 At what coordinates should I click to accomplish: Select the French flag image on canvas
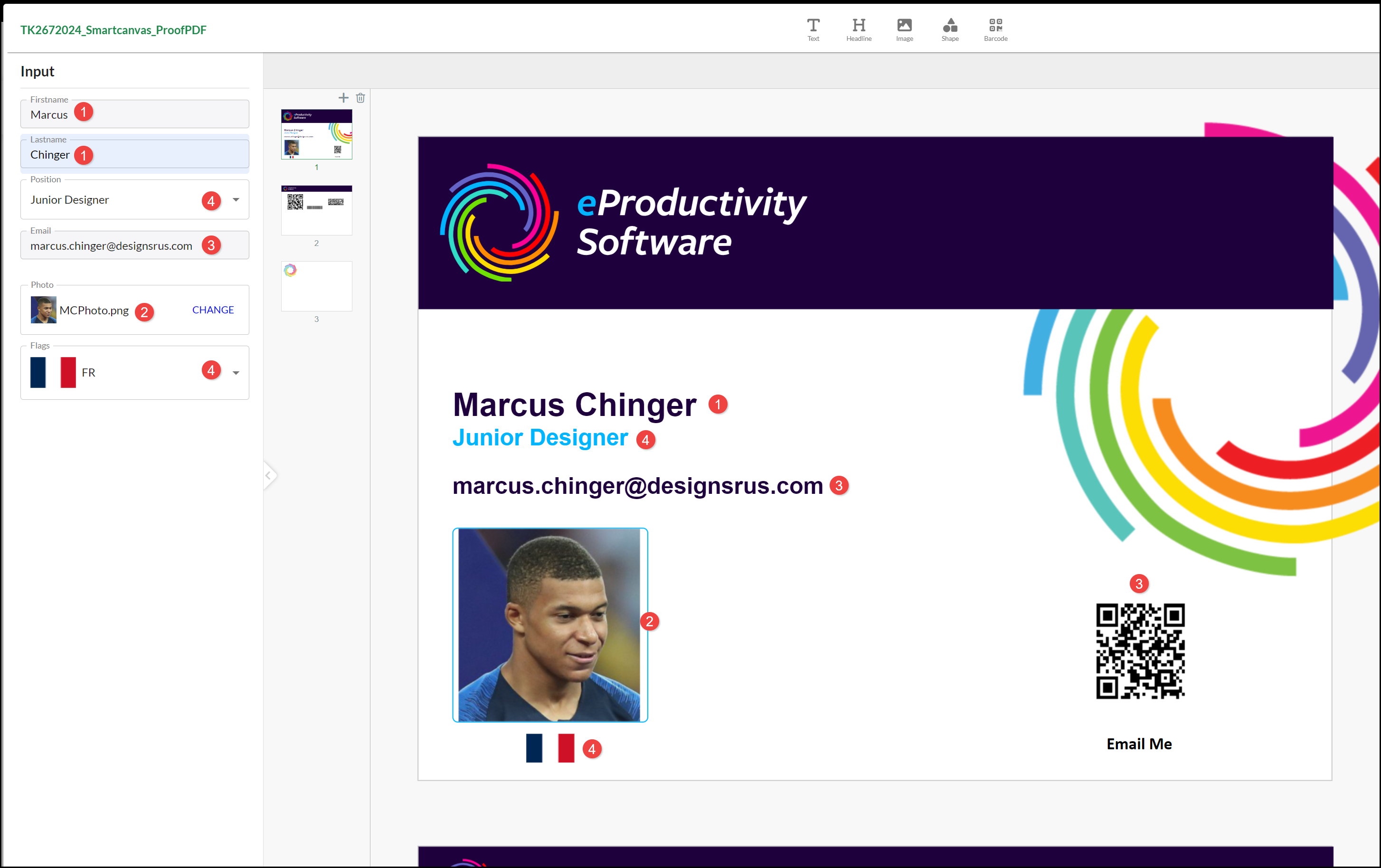coord(549,747)
